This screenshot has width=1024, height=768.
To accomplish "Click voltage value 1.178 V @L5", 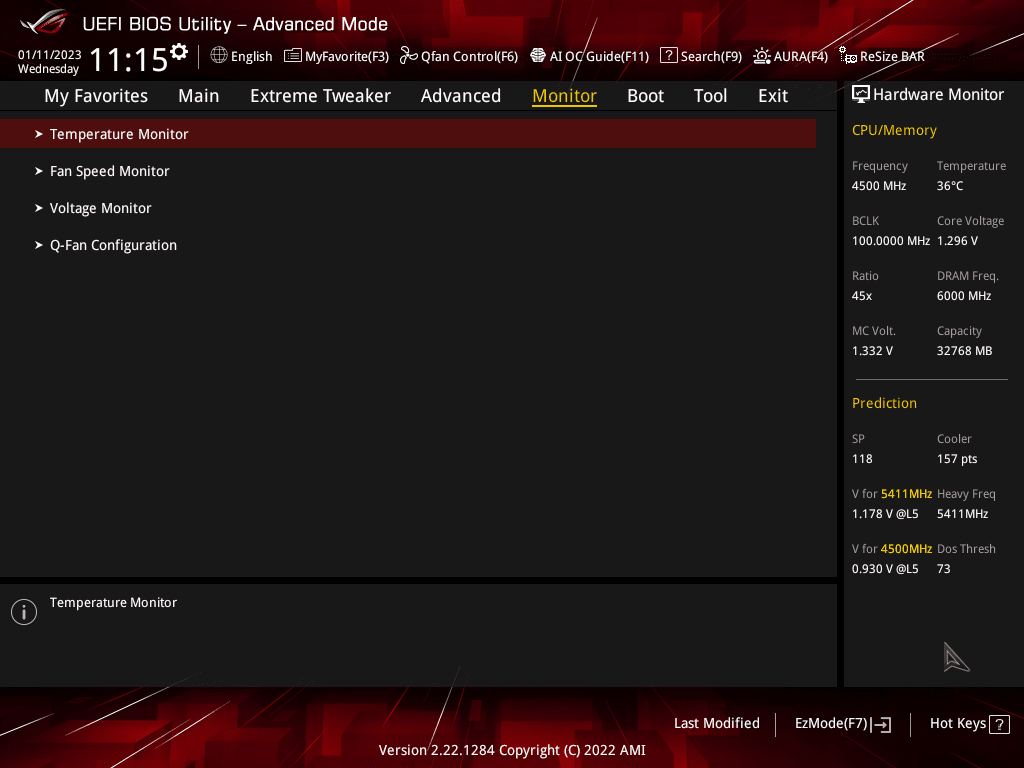I will pyautogui.click(x=885, y=514).
